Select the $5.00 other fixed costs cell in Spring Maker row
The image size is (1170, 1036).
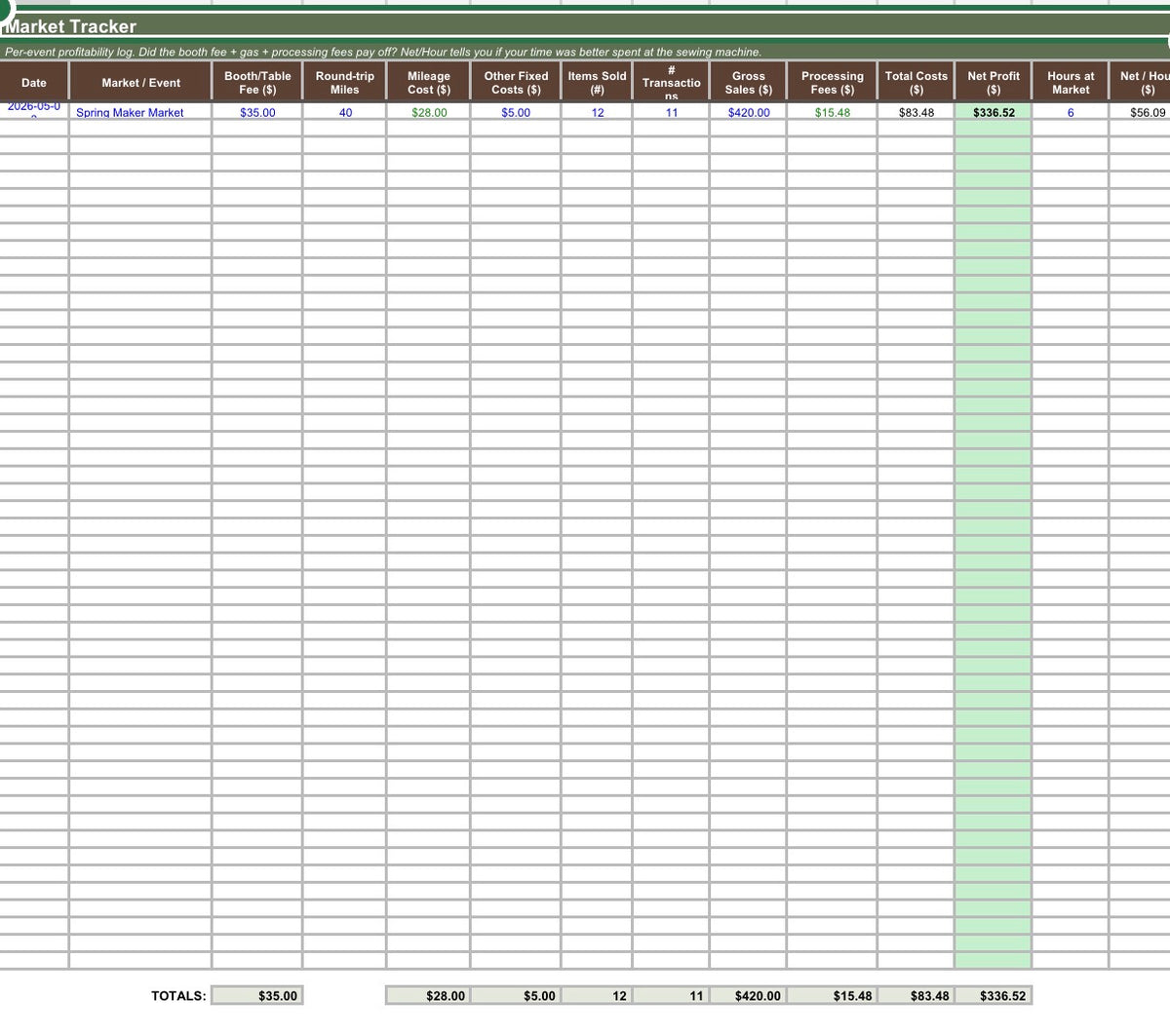(516, 112)
